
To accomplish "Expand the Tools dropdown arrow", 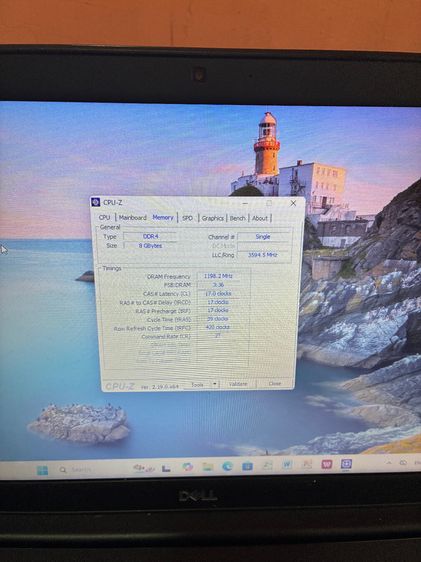I will [x=214, y=384].
